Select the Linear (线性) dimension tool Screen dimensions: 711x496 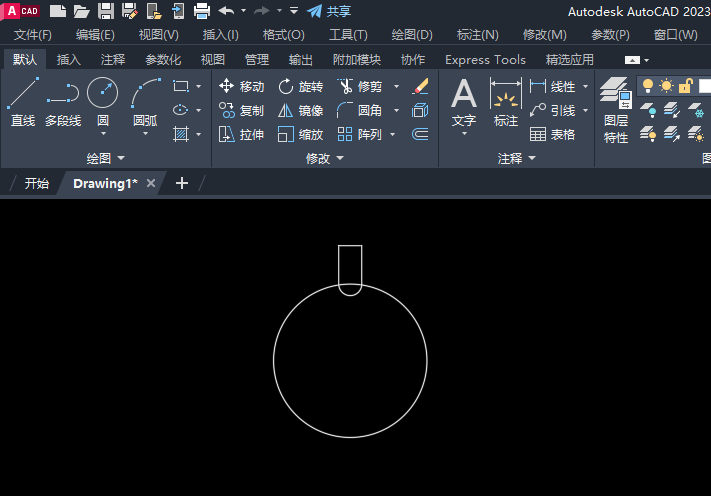pyautogui.click(x=552, y=86)
